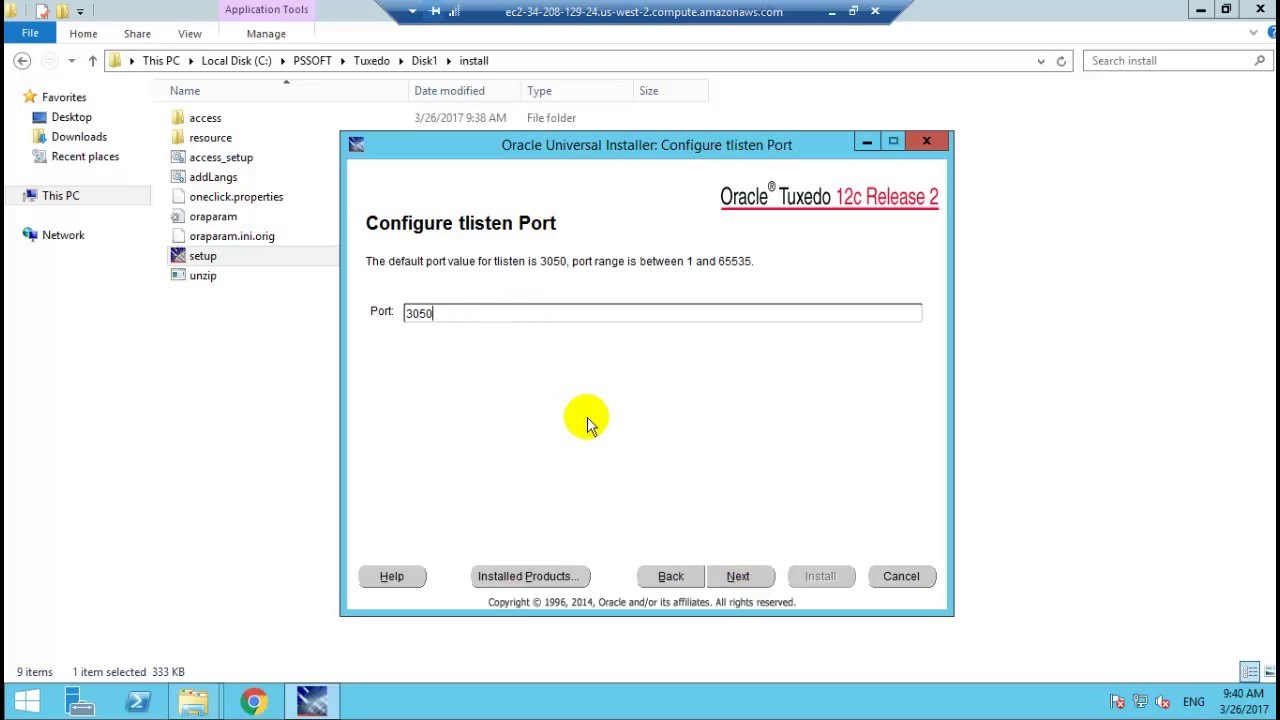Sort files by Type column

576,91
